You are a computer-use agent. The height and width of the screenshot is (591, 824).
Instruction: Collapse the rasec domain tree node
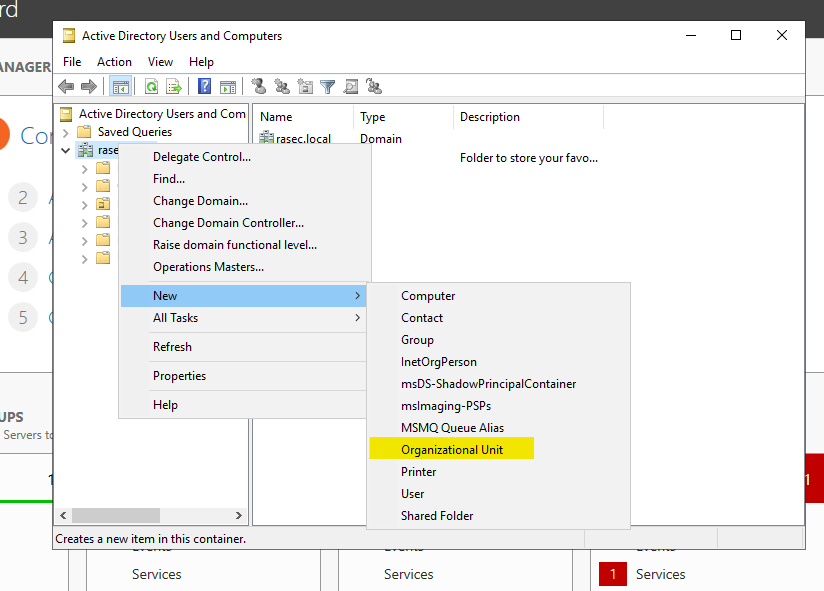tap(66, 151)
